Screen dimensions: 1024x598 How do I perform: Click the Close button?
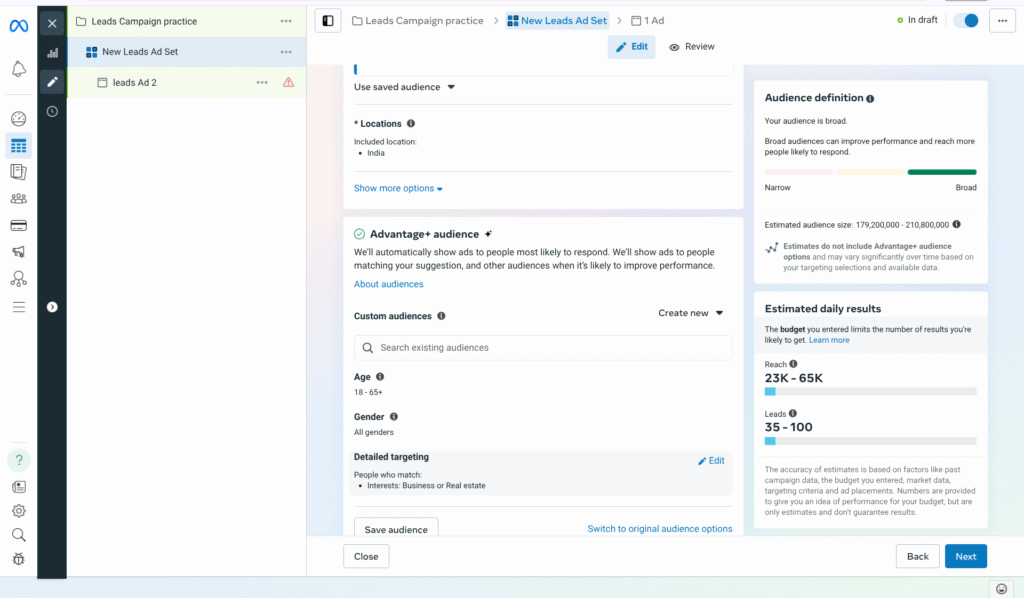366,556
